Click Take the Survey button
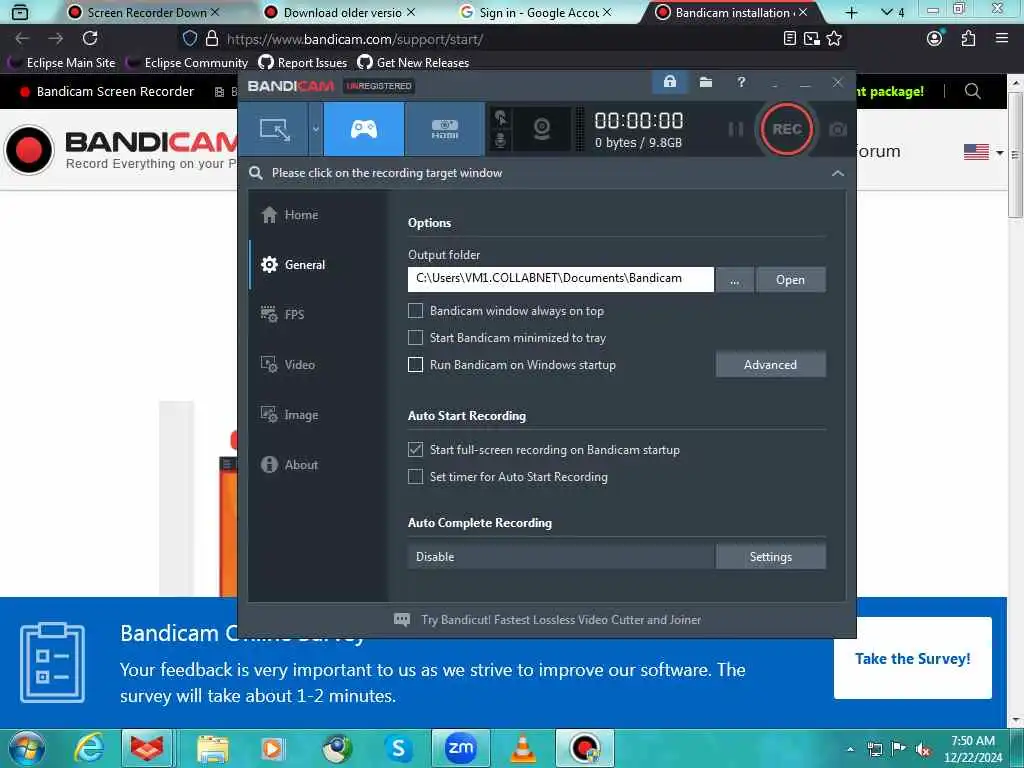1024x768 pixels. click(912, 658)
